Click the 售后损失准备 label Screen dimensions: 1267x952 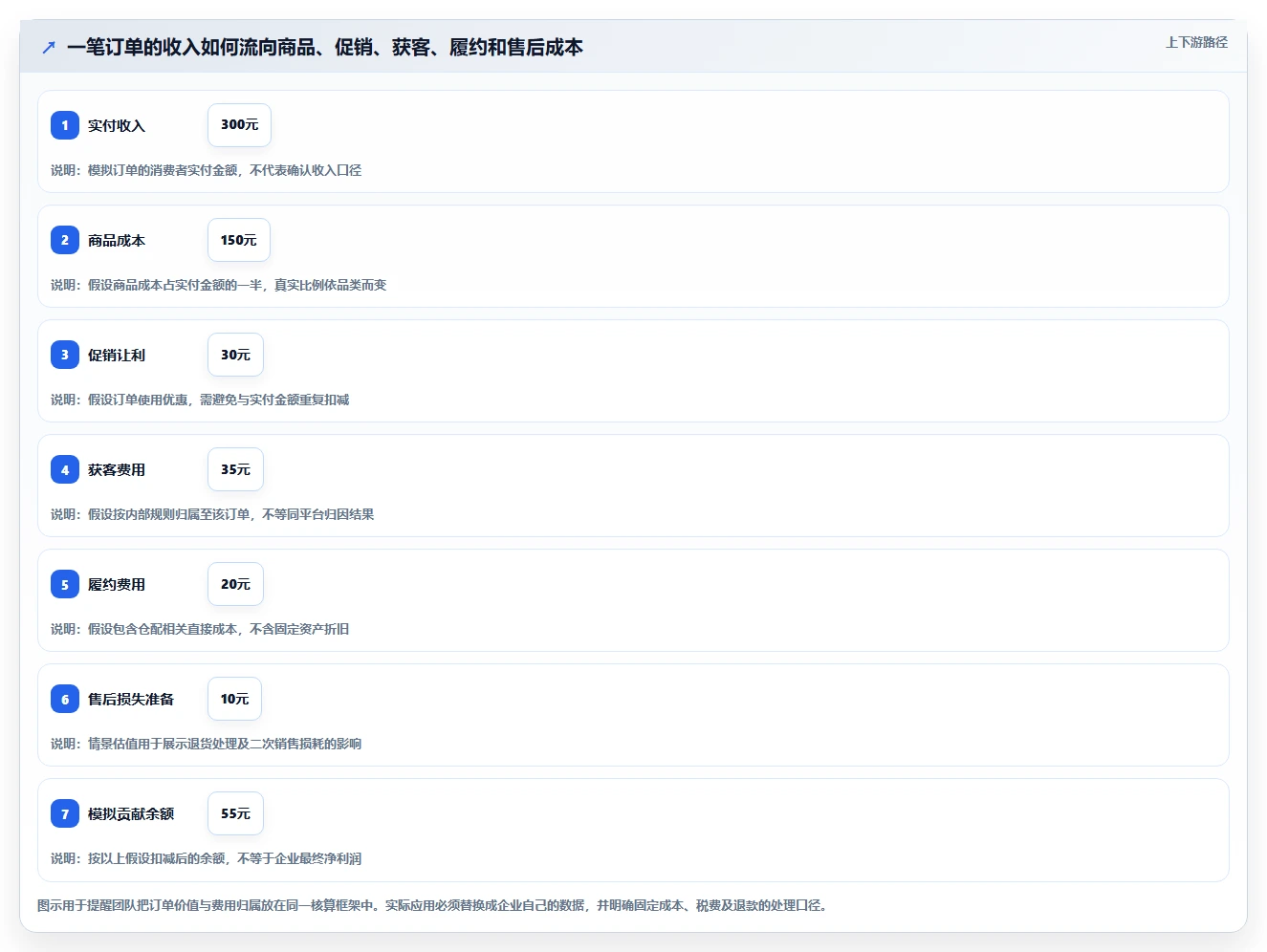pos(131,699)
